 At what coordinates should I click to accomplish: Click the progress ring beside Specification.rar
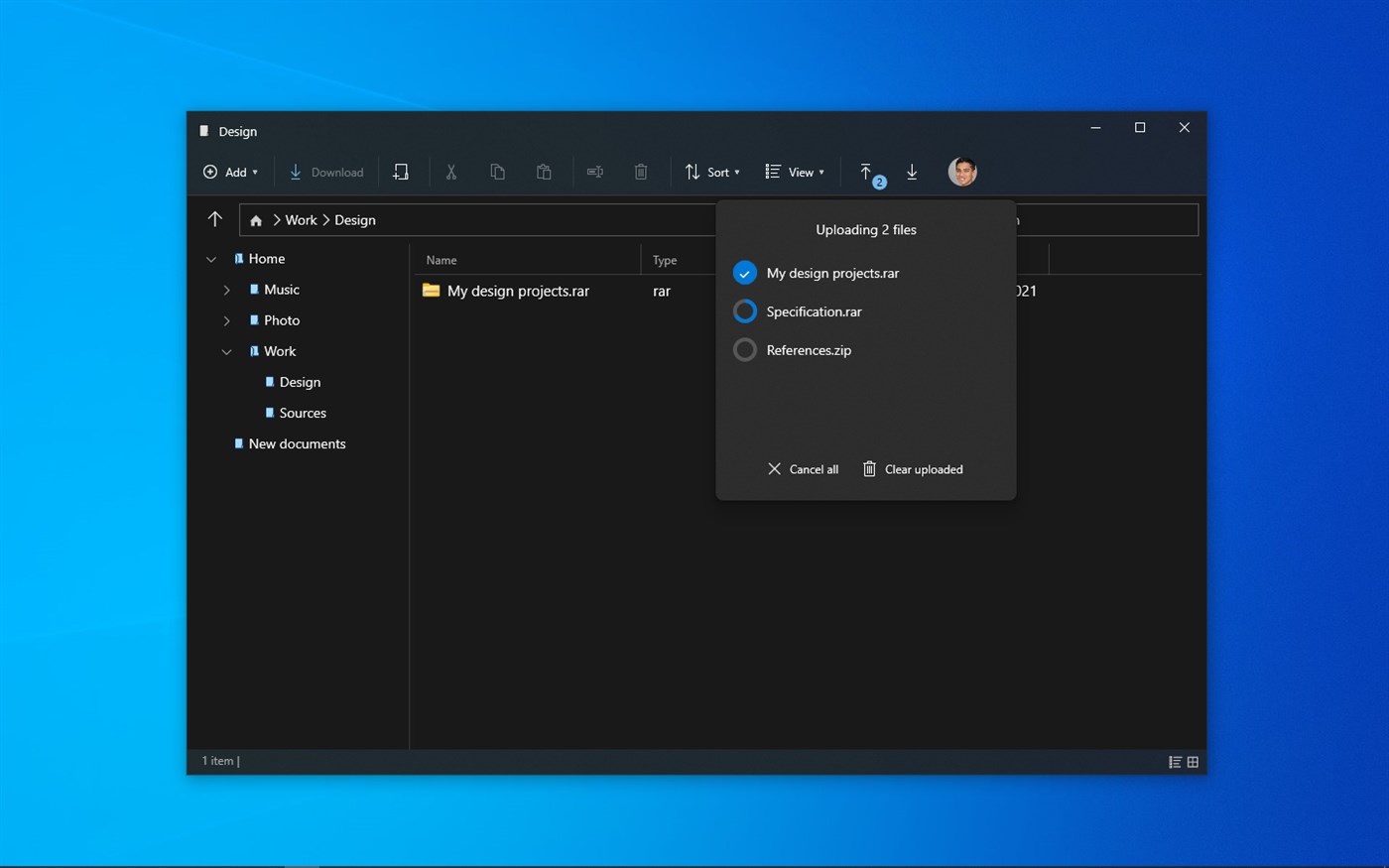click(x=745, y=311)
